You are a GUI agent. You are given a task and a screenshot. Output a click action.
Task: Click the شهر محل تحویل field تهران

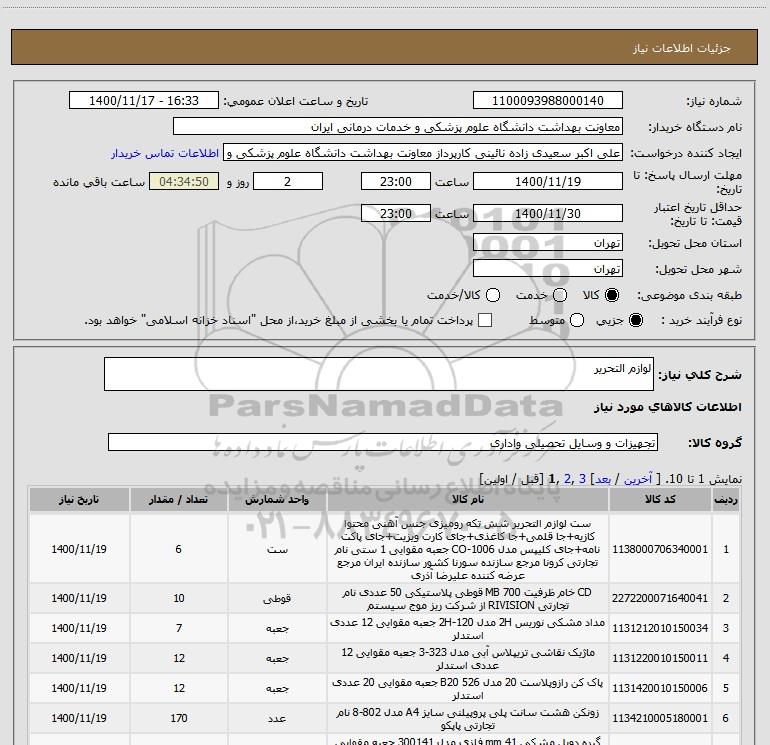pos(548,269)
